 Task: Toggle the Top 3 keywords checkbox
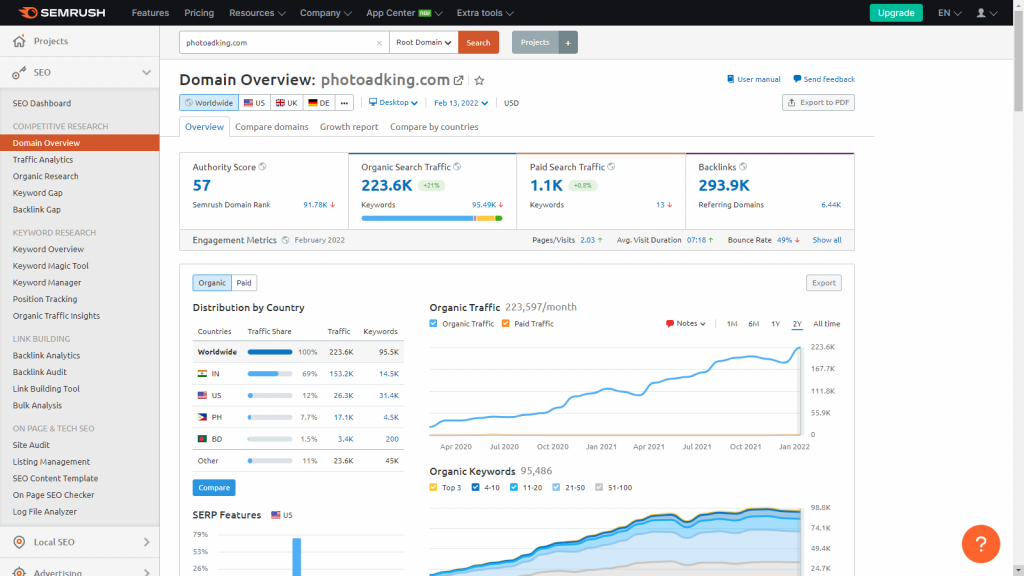(434, 487)
